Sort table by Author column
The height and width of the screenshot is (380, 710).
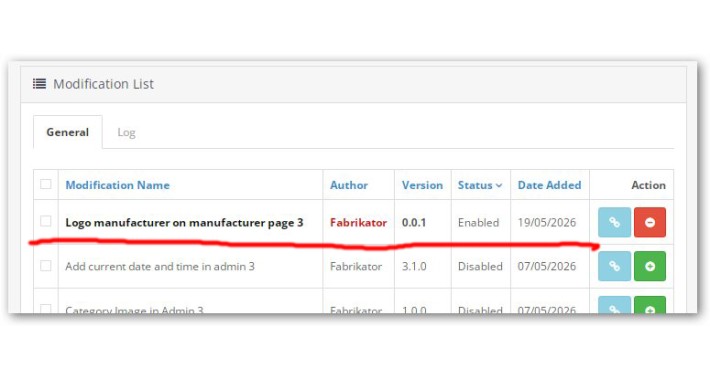pyautogui.click(x=349, y=185)
